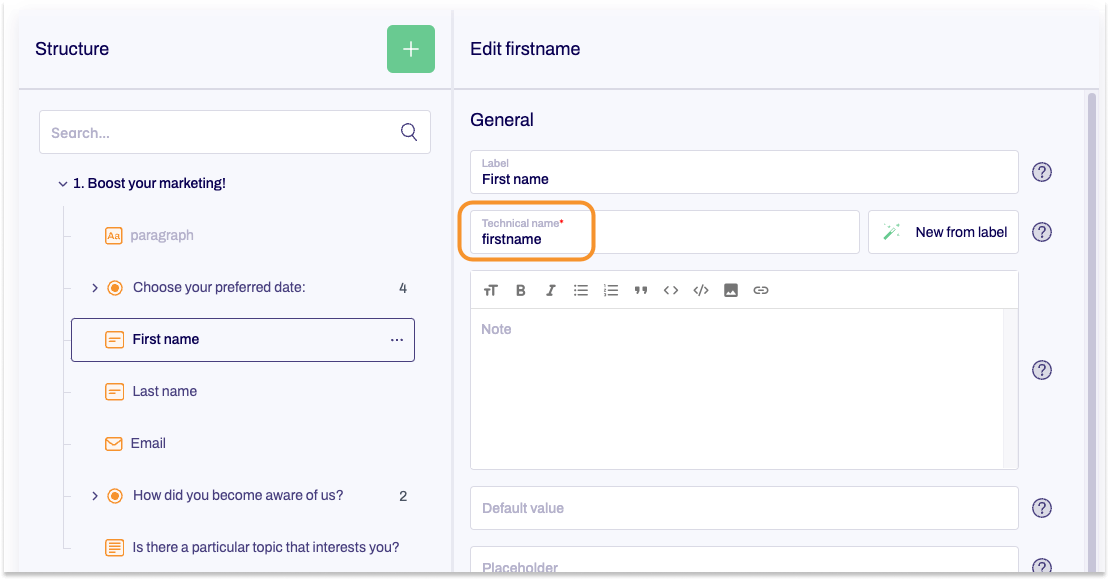Toggle italic formatting in the note editor
1109x580 pixels.
click(x=551, y=290)
